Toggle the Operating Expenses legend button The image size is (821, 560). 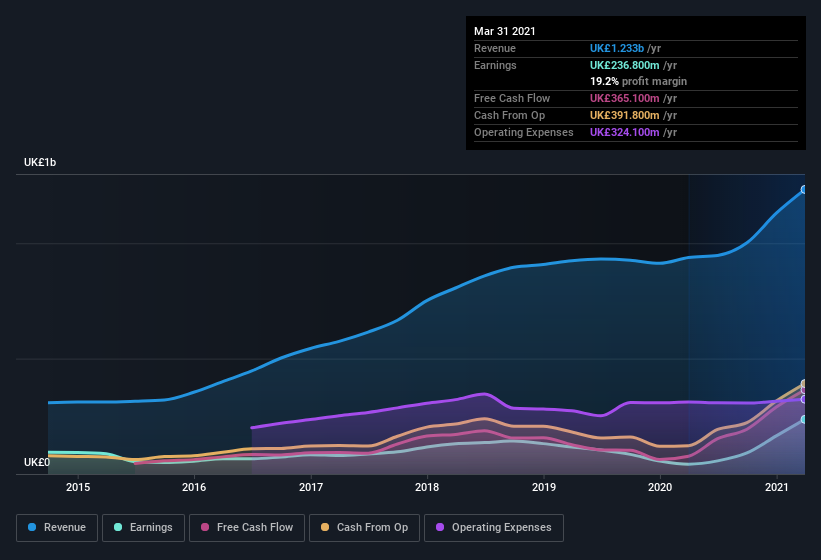coord(494,528)
